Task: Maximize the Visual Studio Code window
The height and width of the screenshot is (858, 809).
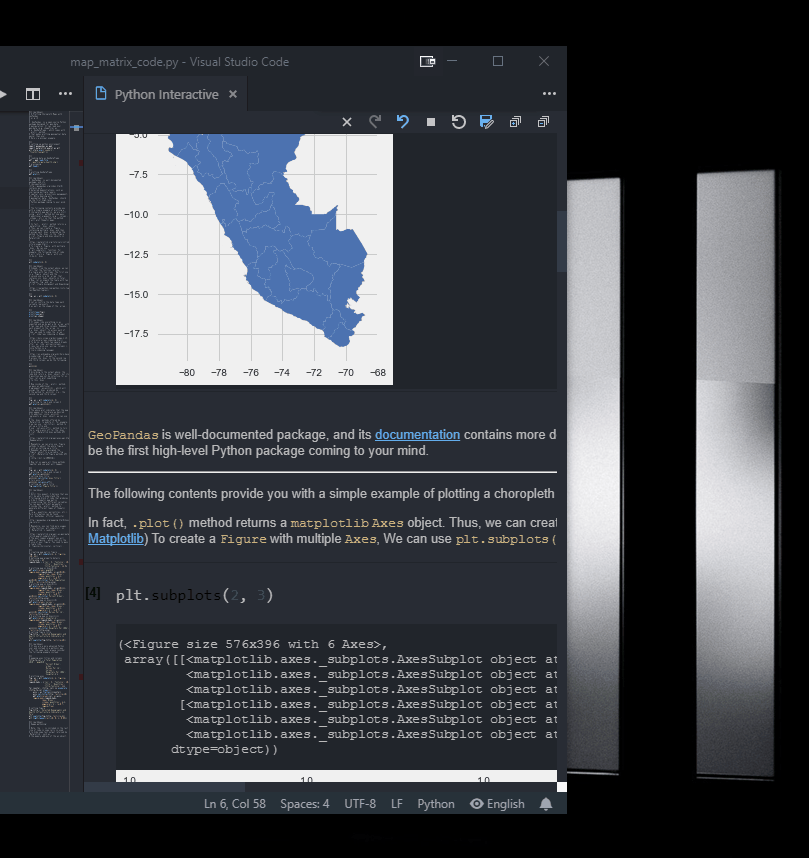Action: [498, 61]
